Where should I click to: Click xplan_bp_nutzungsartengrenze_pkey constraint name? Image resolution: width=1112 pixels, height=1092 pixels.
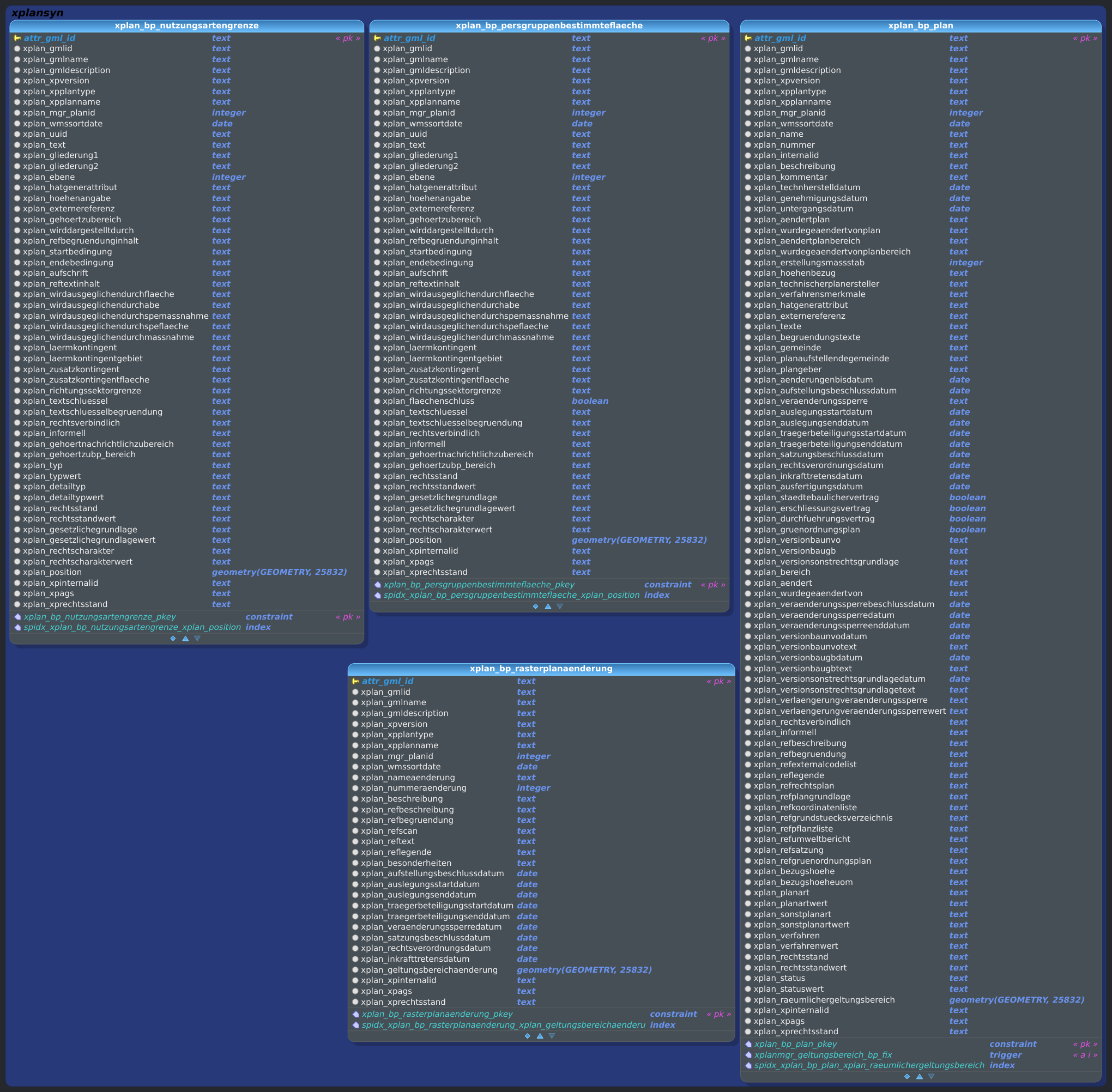point(100,616)
